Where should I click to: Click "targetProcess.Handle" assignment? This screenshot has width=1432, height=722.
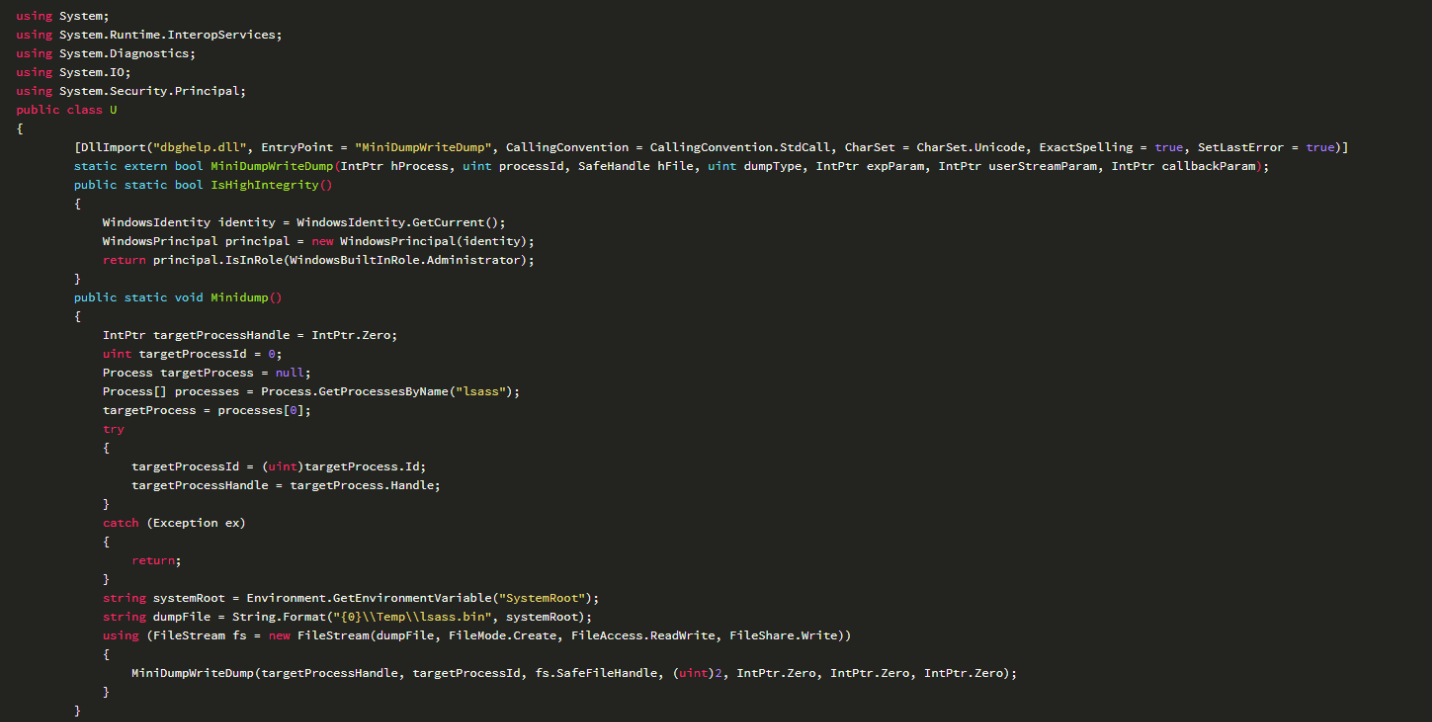pos(362,486)
